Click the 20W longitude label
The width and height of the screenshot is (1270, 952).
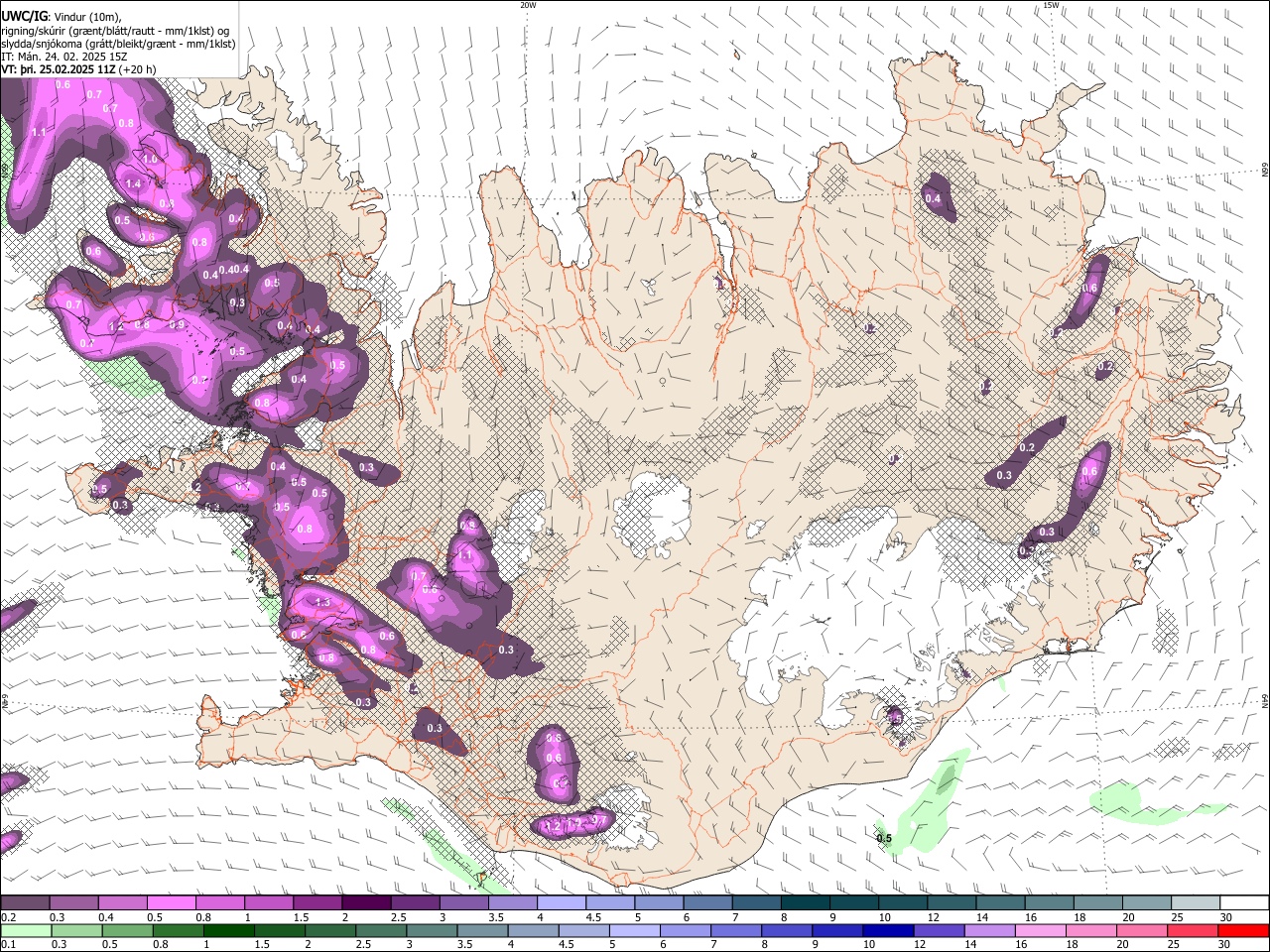pyautogui.click(x=528, y=5)
